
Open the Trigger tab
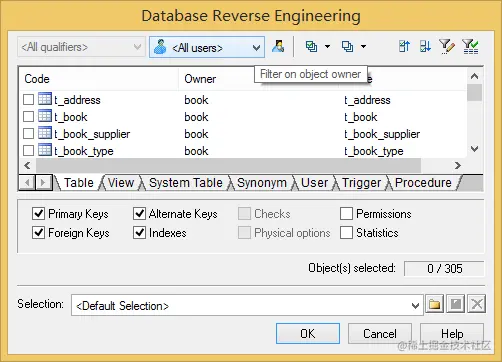tap(361, 183)
